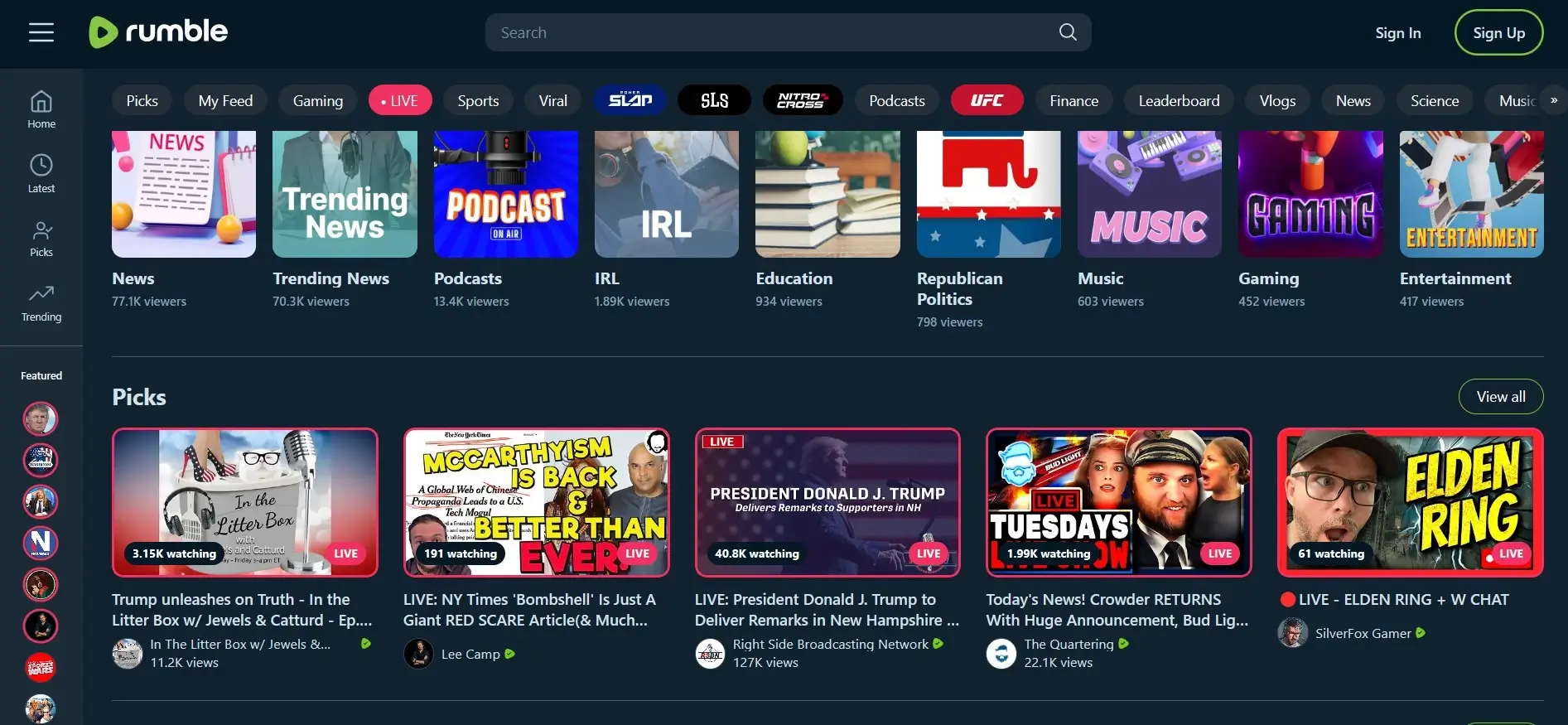Click the Sign In link

tap(1398, 32)
